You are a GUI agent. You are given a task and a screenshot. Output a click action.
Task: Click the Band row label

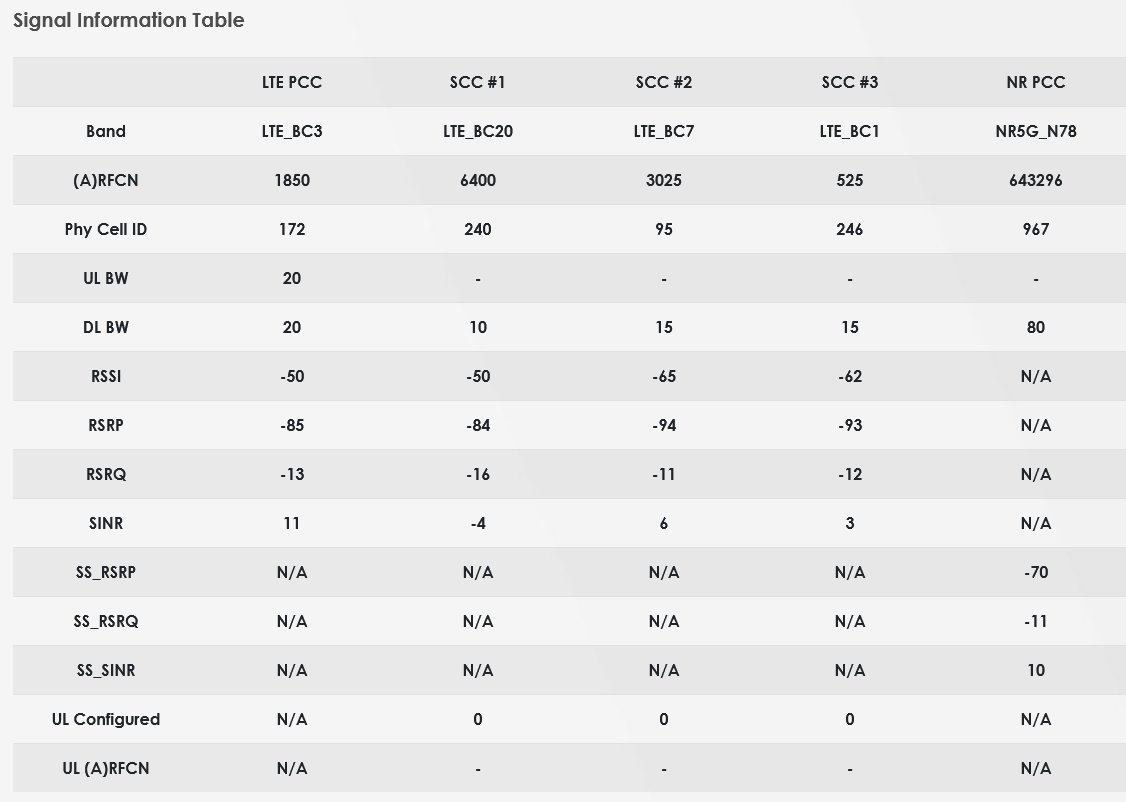pos(106,131)
